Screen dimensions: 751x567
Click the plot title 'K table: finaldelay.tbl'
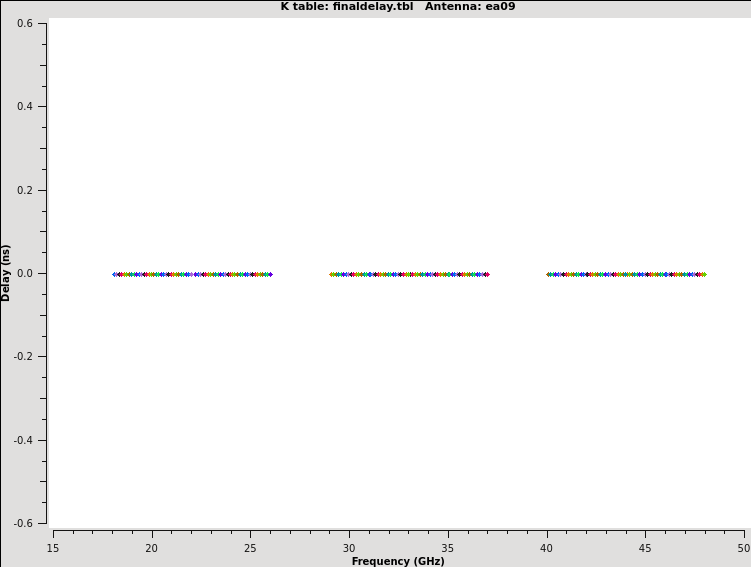click(348, 7)
